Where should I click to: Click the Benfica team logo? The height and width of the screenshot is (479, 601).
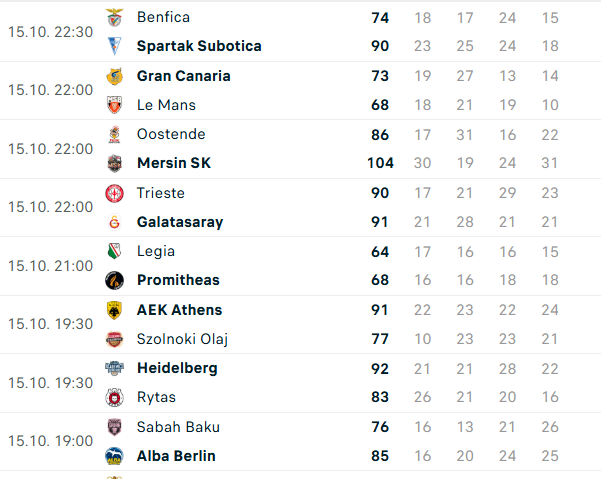click(115, 17)
